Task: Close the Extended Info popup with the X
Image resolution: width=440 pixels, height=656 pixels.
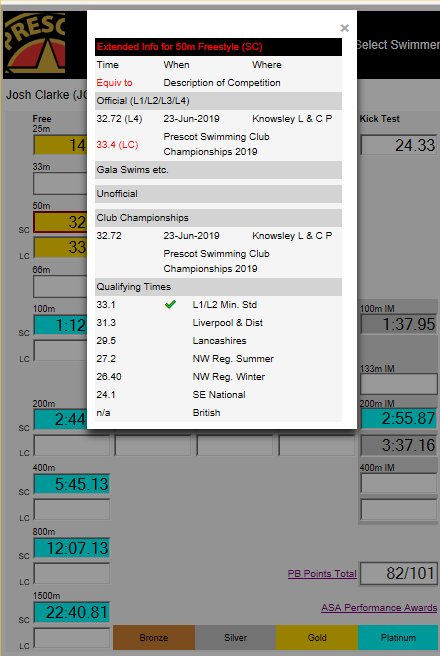Action: [345, 28]
